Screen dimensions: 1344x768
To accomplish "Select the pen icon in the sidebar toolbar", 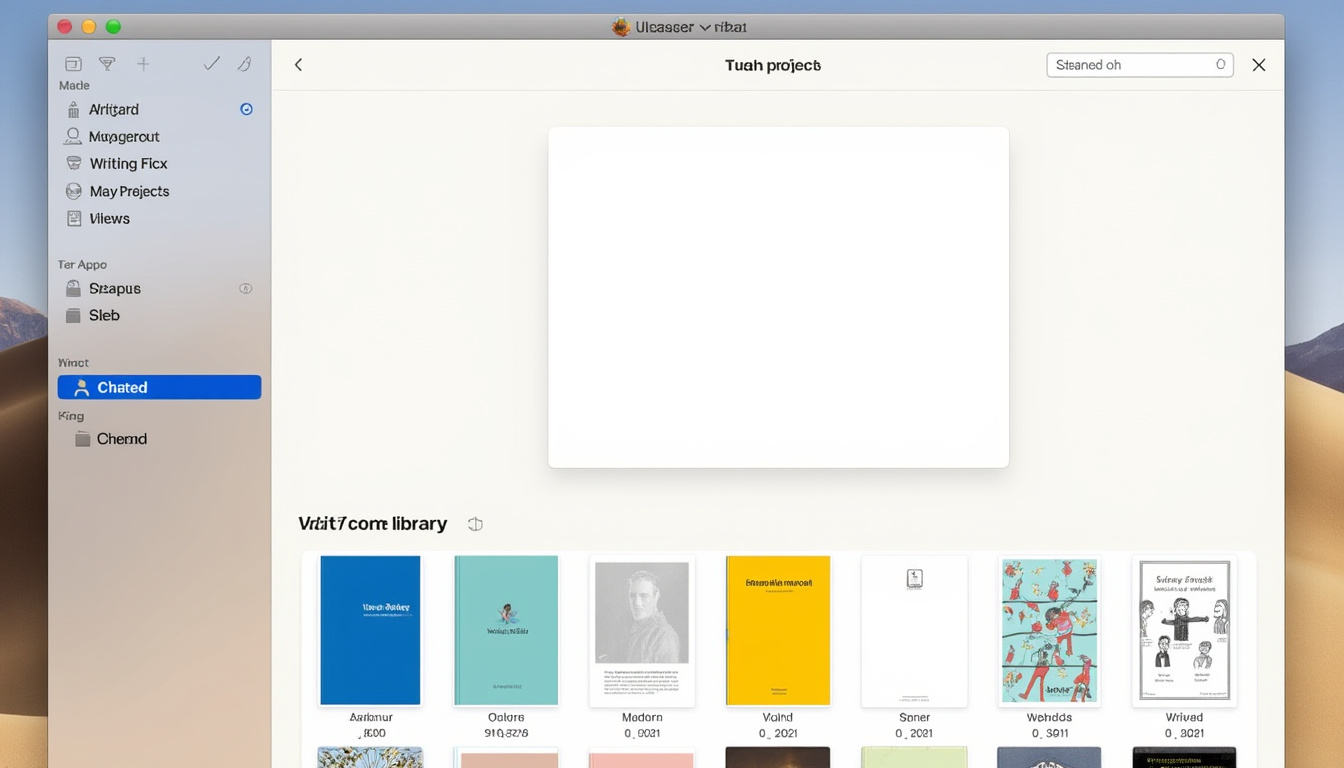I will pyautogui.click(x=244, y=62).
